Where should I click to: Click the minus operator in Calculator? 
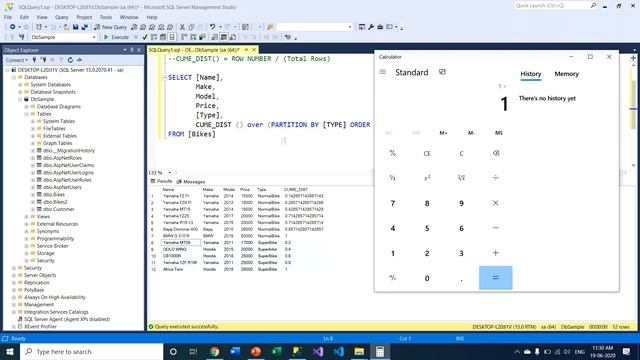pos(496,228)
